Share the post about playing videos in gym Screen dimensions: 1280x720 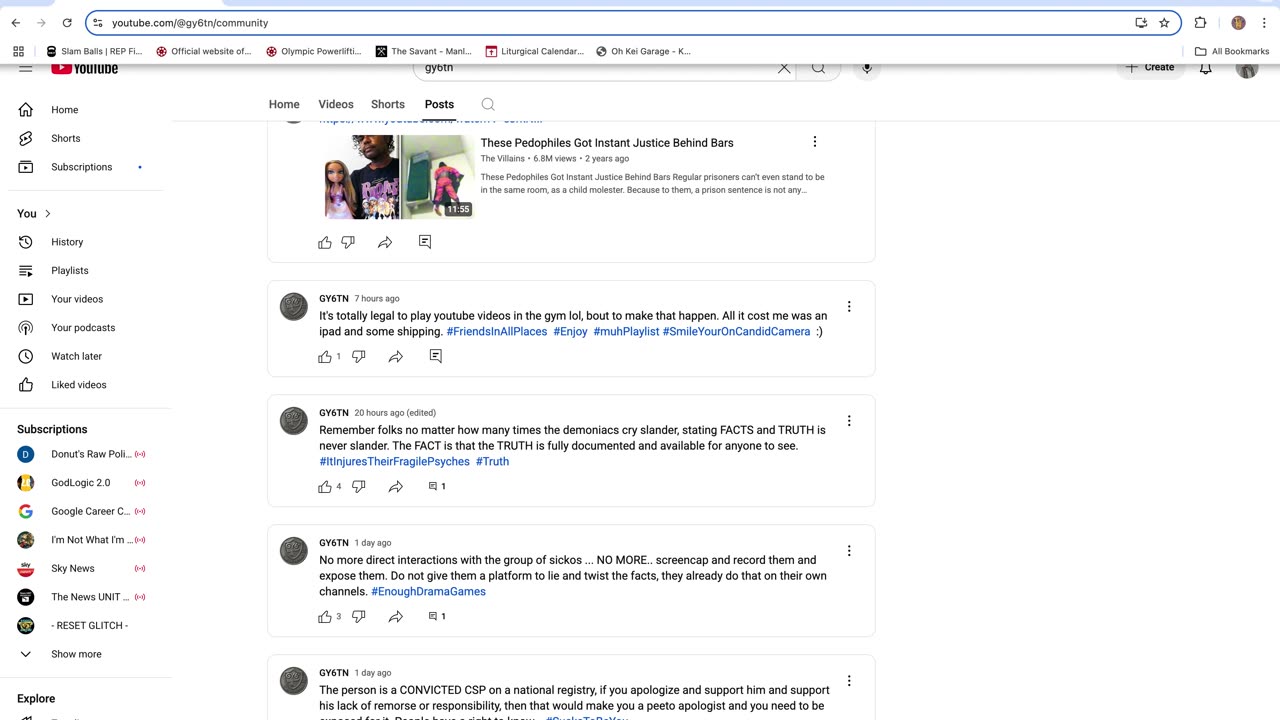pyautogui.click(x=396, y=356)
